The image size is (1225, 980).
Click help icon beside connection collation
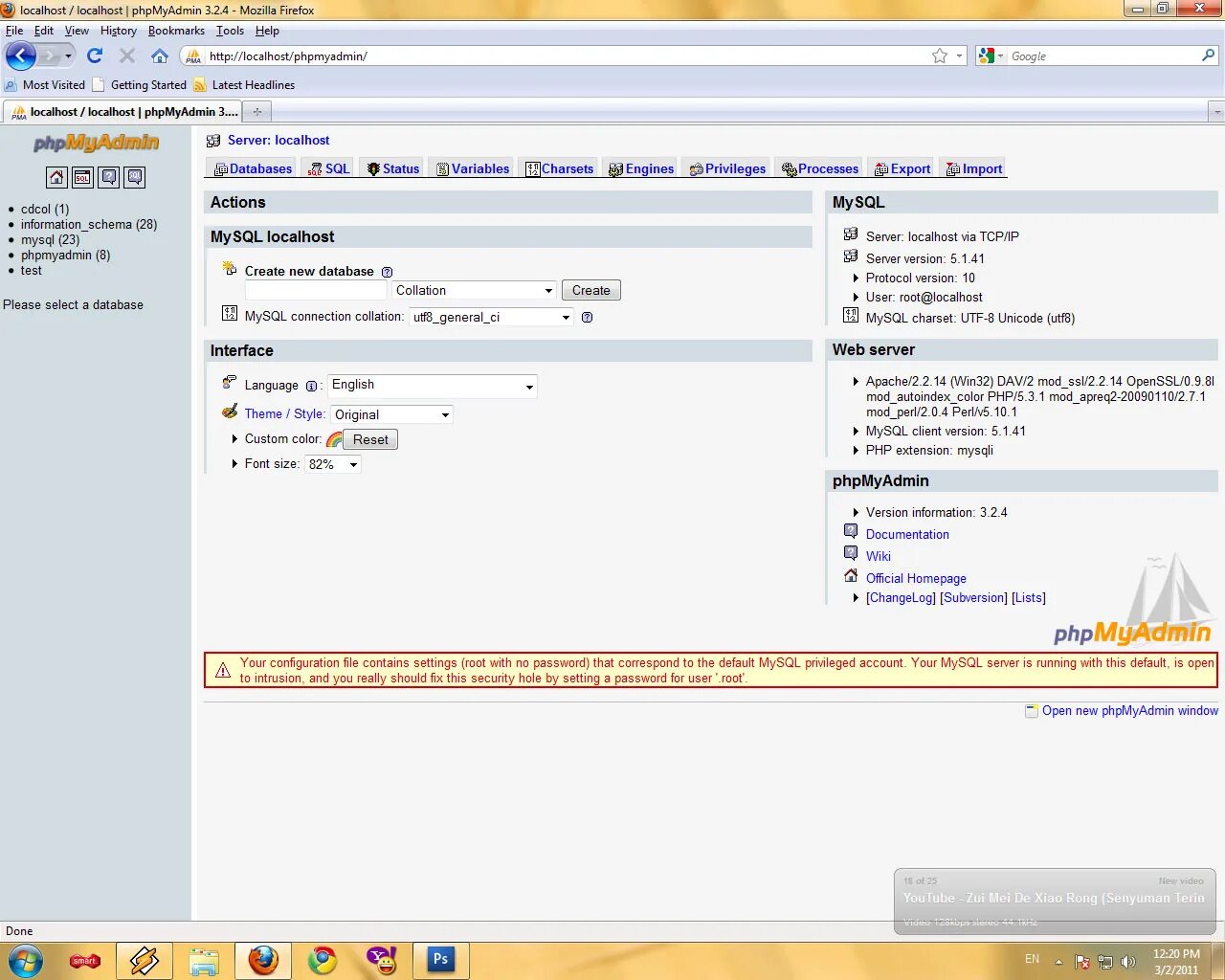click(x=587, y=317)
